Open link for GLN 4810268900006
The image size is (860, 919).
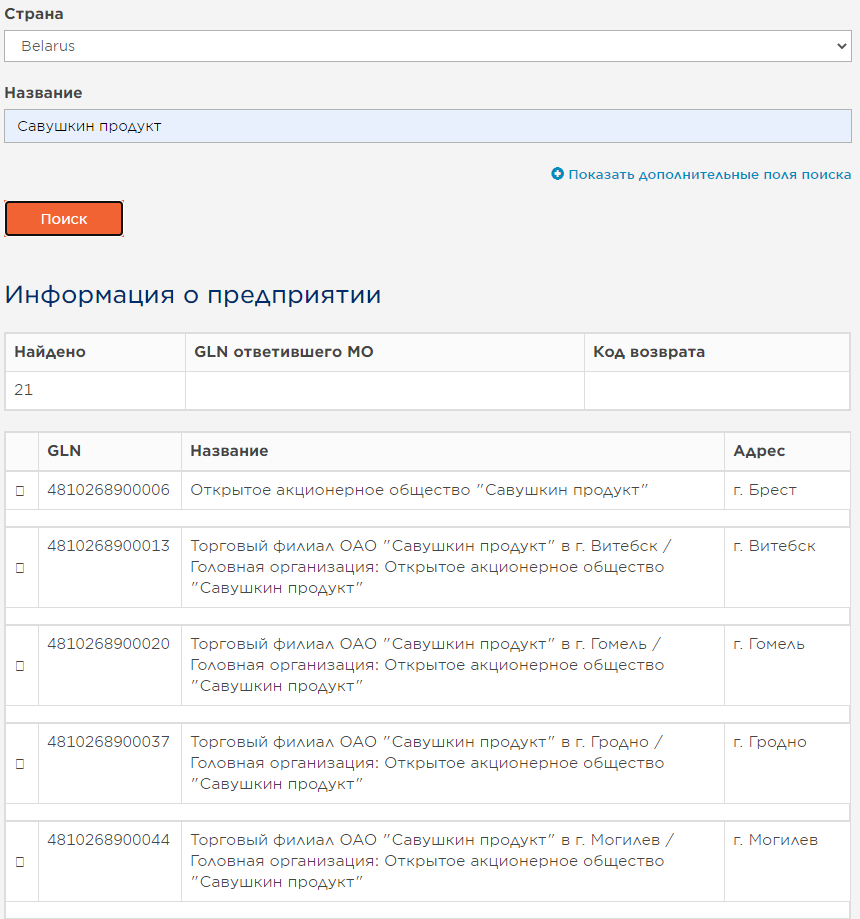(x=109, y=489)
